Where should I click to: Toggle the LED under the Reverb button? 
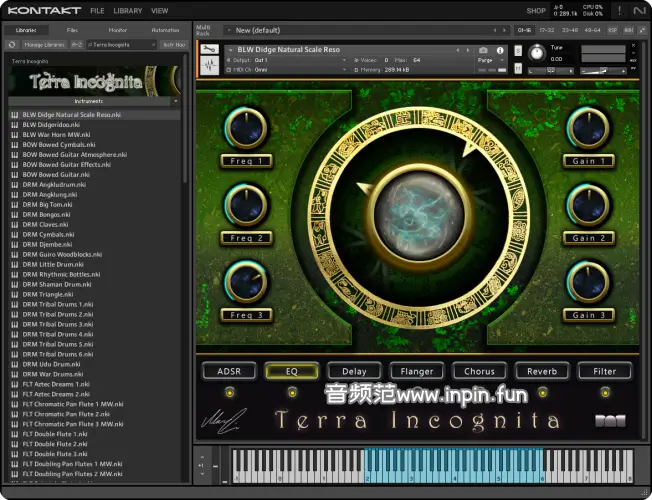[542, 393]
